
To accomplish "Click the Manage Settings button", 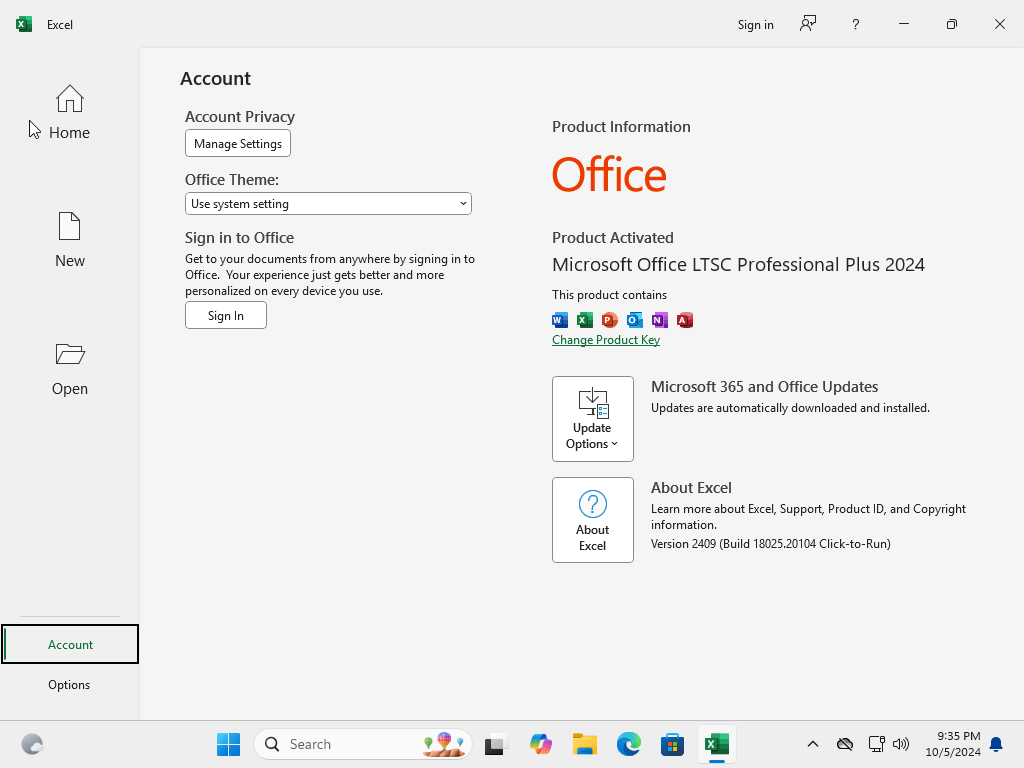I will pos(238,144).
